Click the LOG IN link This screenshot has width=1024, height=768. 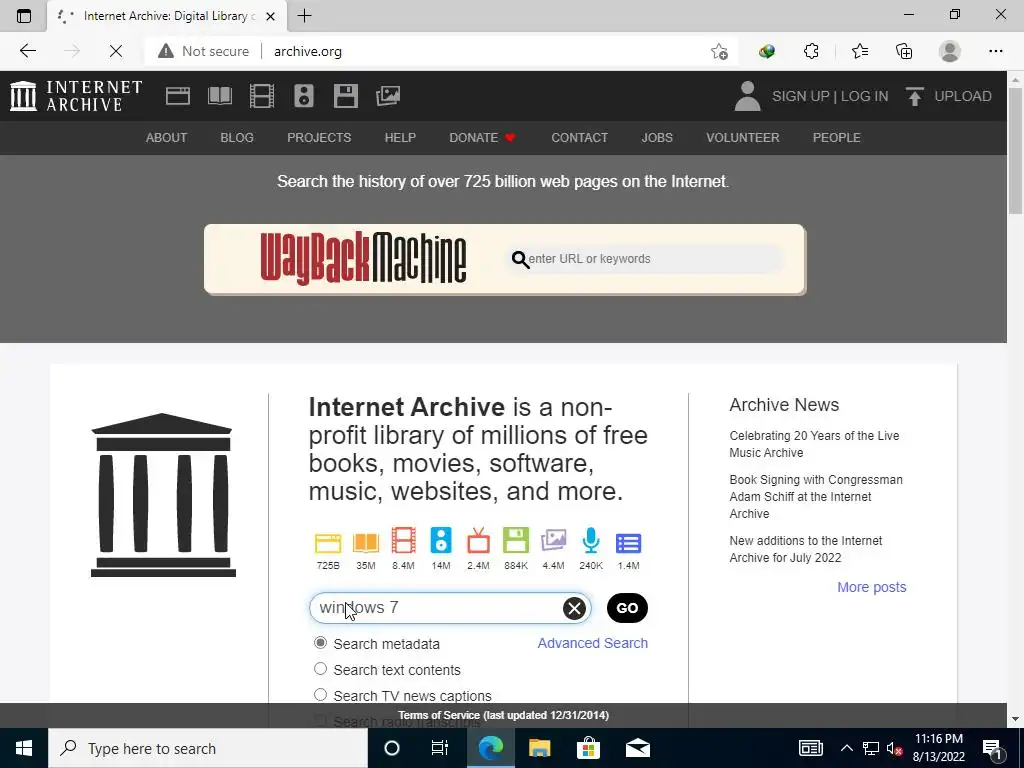[x=864, y=96]
